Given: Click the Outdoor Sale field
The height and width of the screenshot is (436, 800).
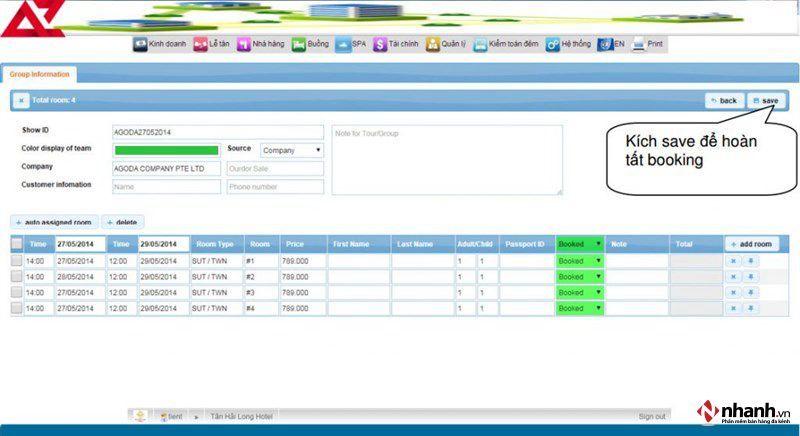Looking at the screenshot, I should 275,169.
